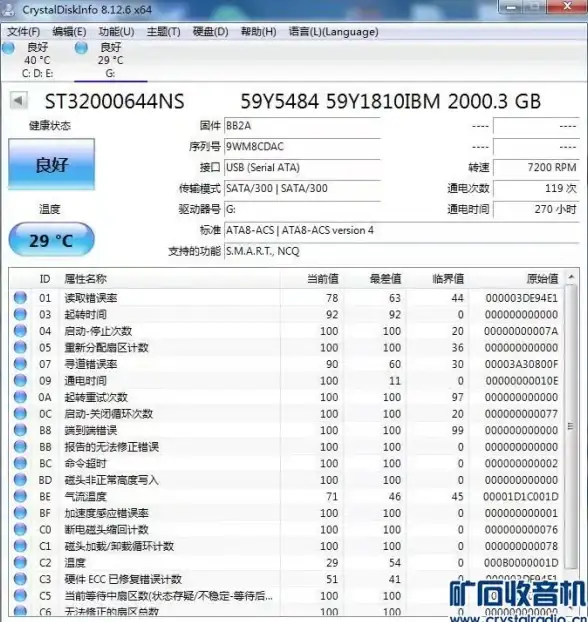Click the power-on hours 270 小时 field
588x622 pixels.
pos(536,209)
